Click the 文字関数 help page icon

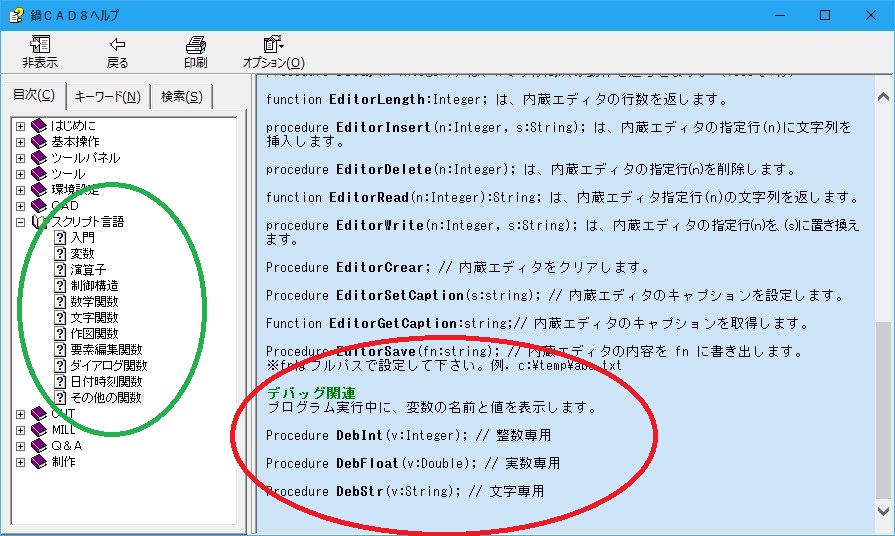coord(60,317)
